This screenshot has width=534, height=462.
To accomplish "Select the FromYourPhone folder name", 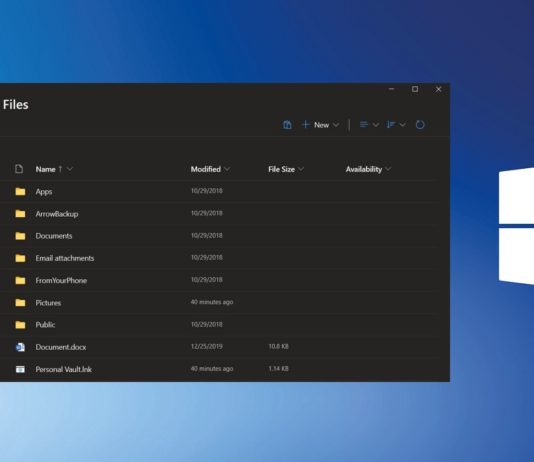I will (x=61, y=281).
